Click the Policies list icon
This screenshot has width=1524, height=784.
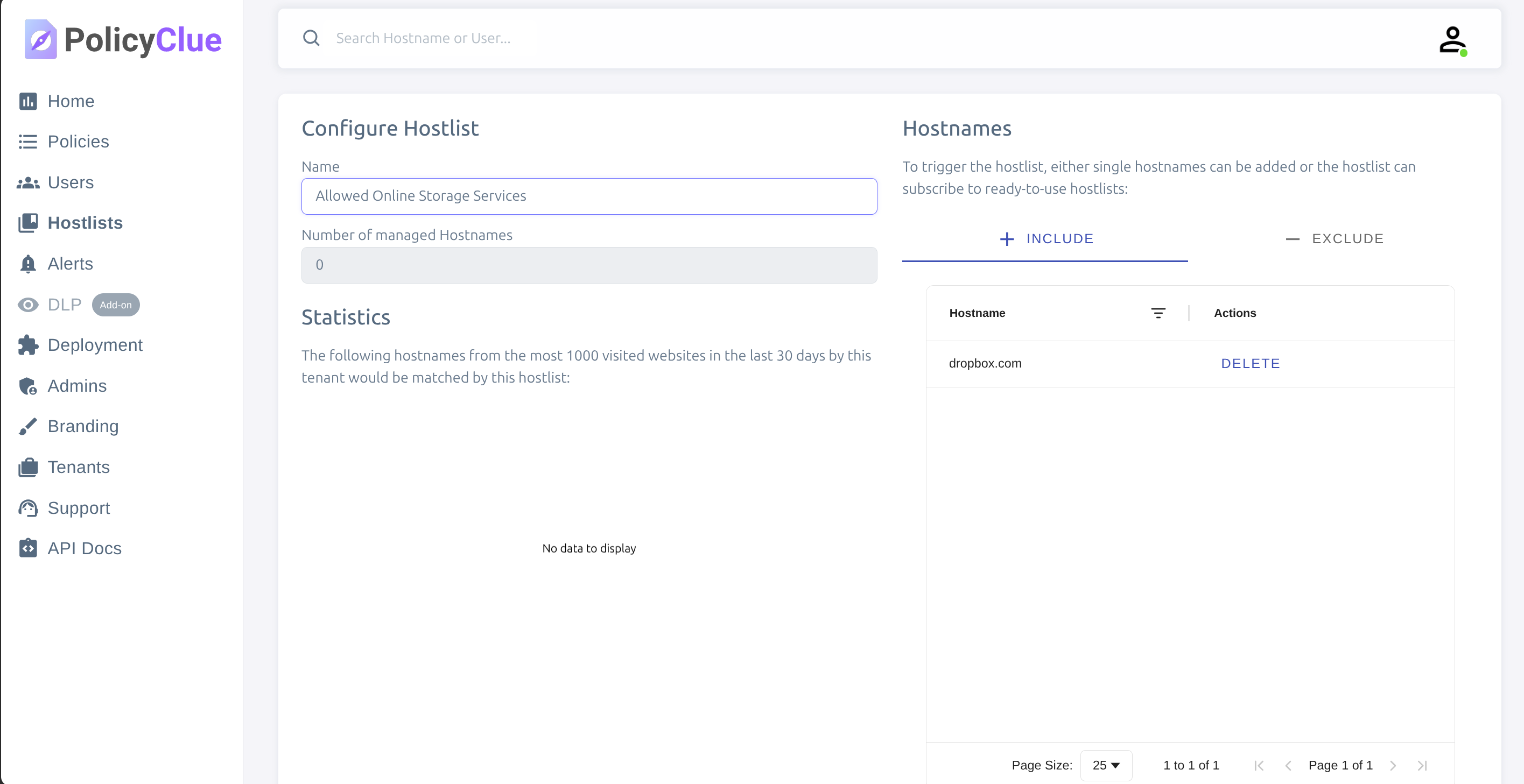coord(28,142)
